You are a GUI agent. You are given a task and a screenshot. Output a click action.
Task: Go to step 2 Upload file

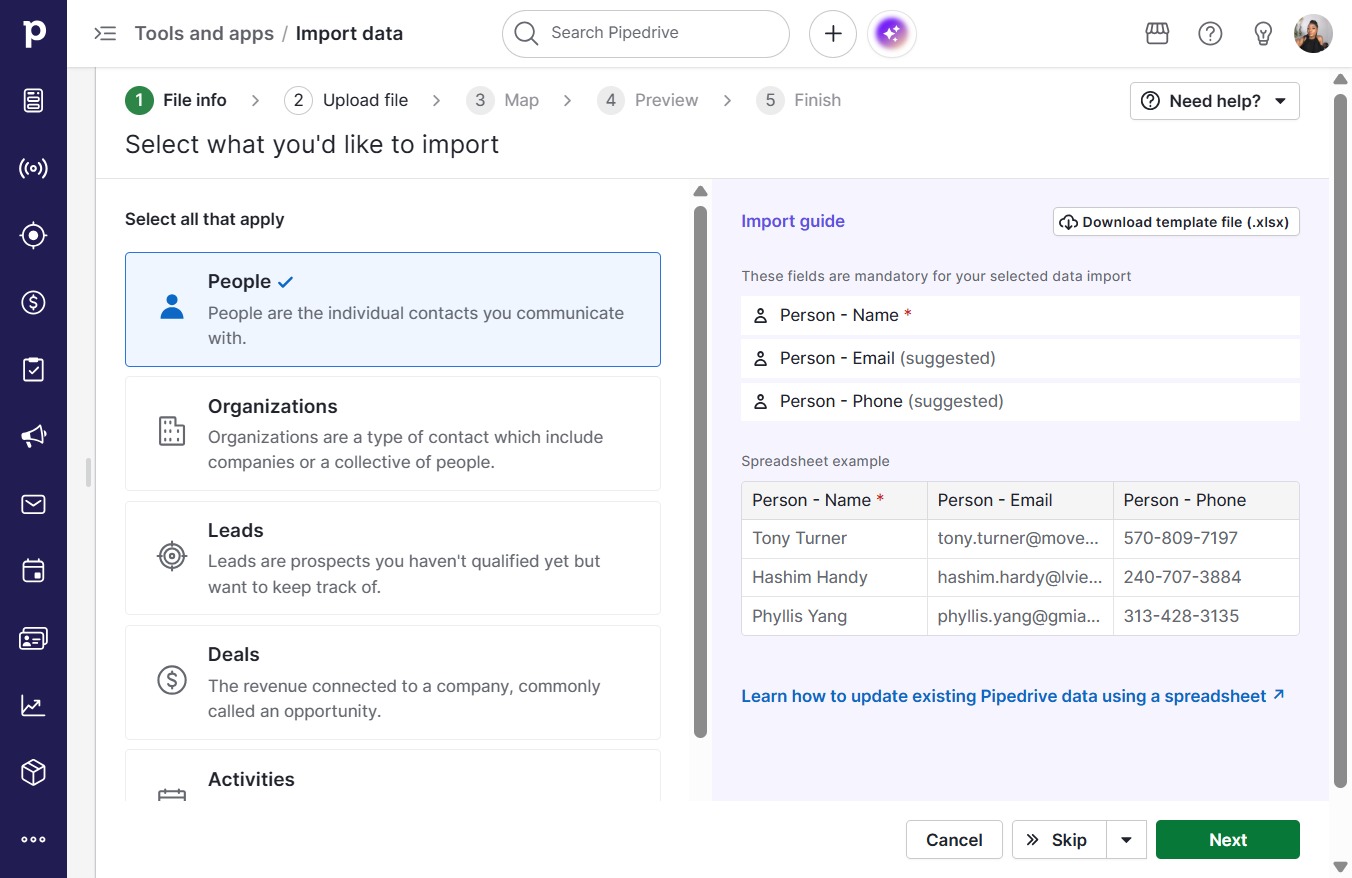pos(346,100)
